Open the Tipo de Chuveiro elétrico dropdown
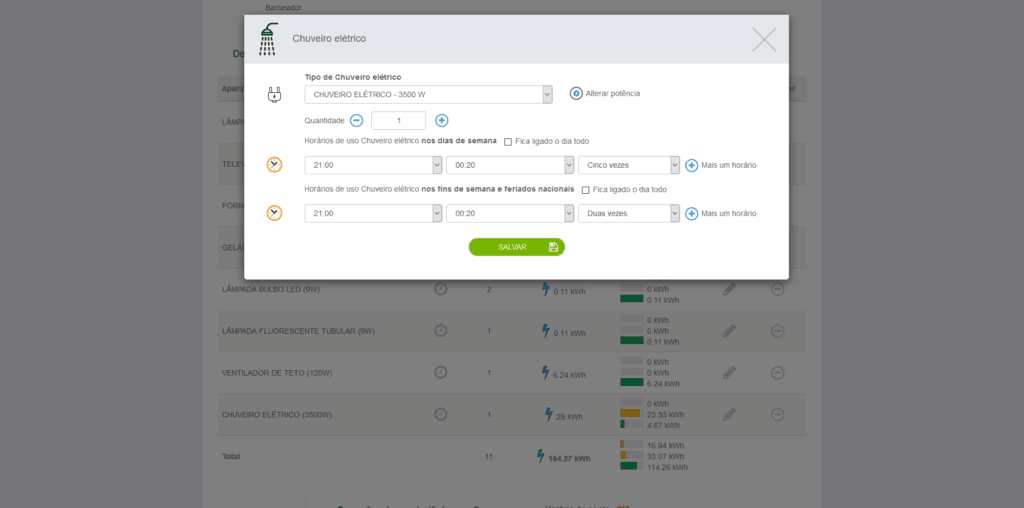The height and width of the screenshot is (508, 1024). pyautogui.click(x=428, y=94)
